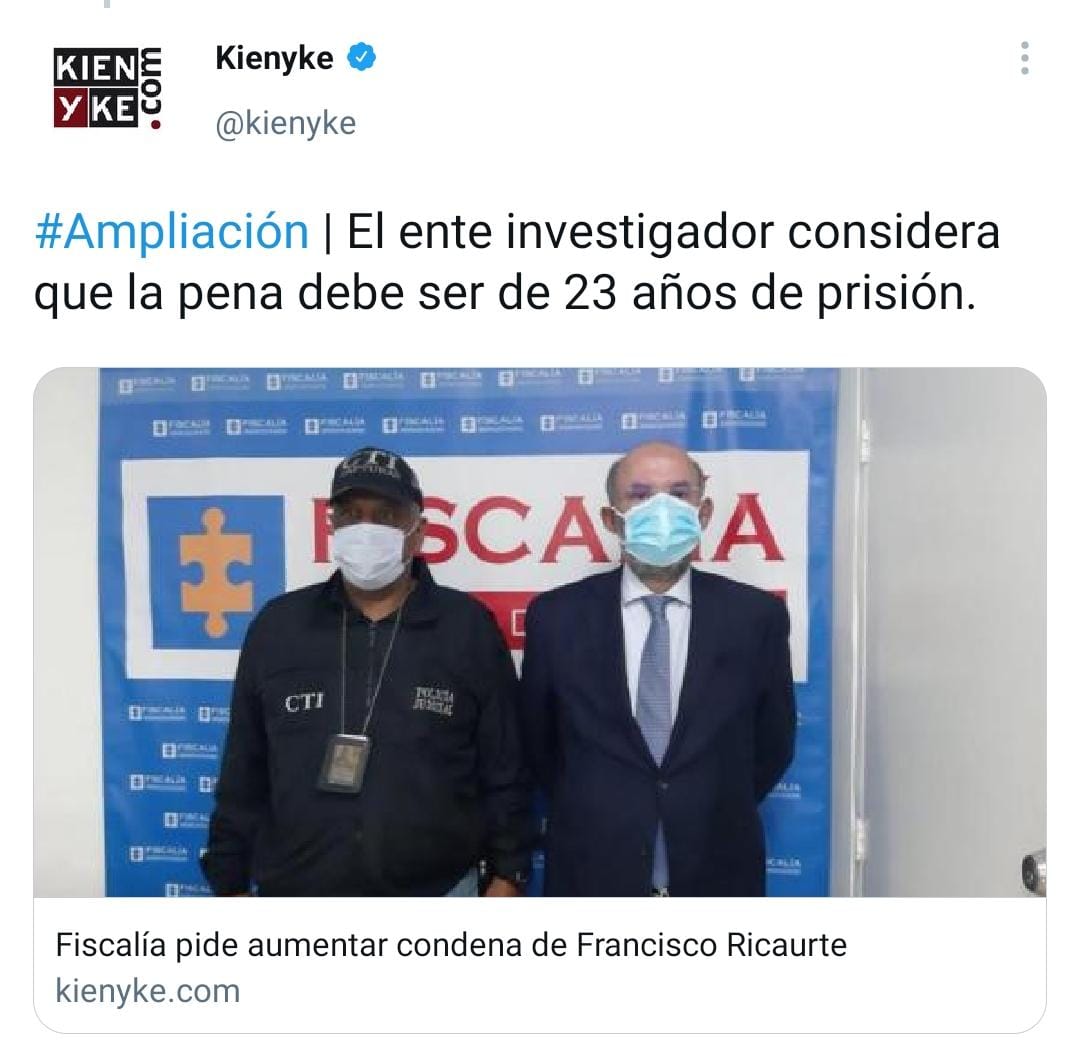This screenshot has height=1045, width=1080.
Task: Click the CTI patch on the black jacket
Action: (x=304, y=703)
